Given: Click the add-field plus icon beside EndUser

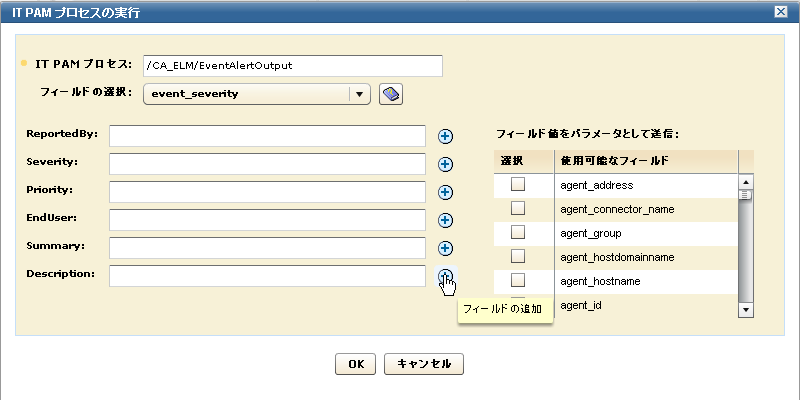Looking at the screenshot, I should [x=446, y=220].
